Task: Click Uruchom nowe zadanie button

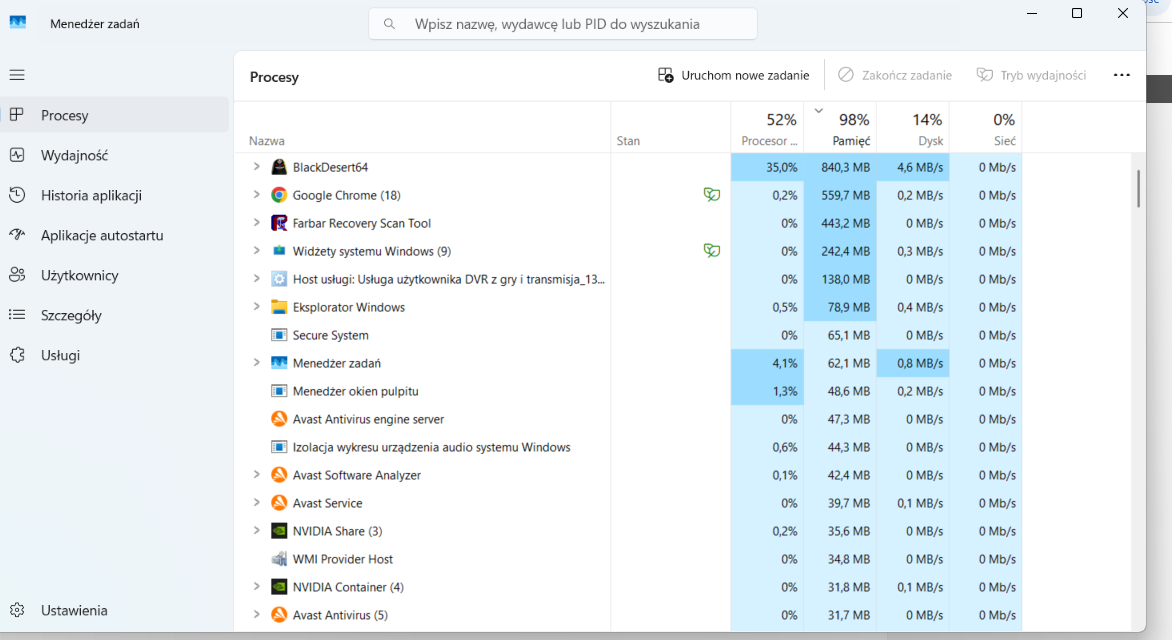Action: pos(733,75)
